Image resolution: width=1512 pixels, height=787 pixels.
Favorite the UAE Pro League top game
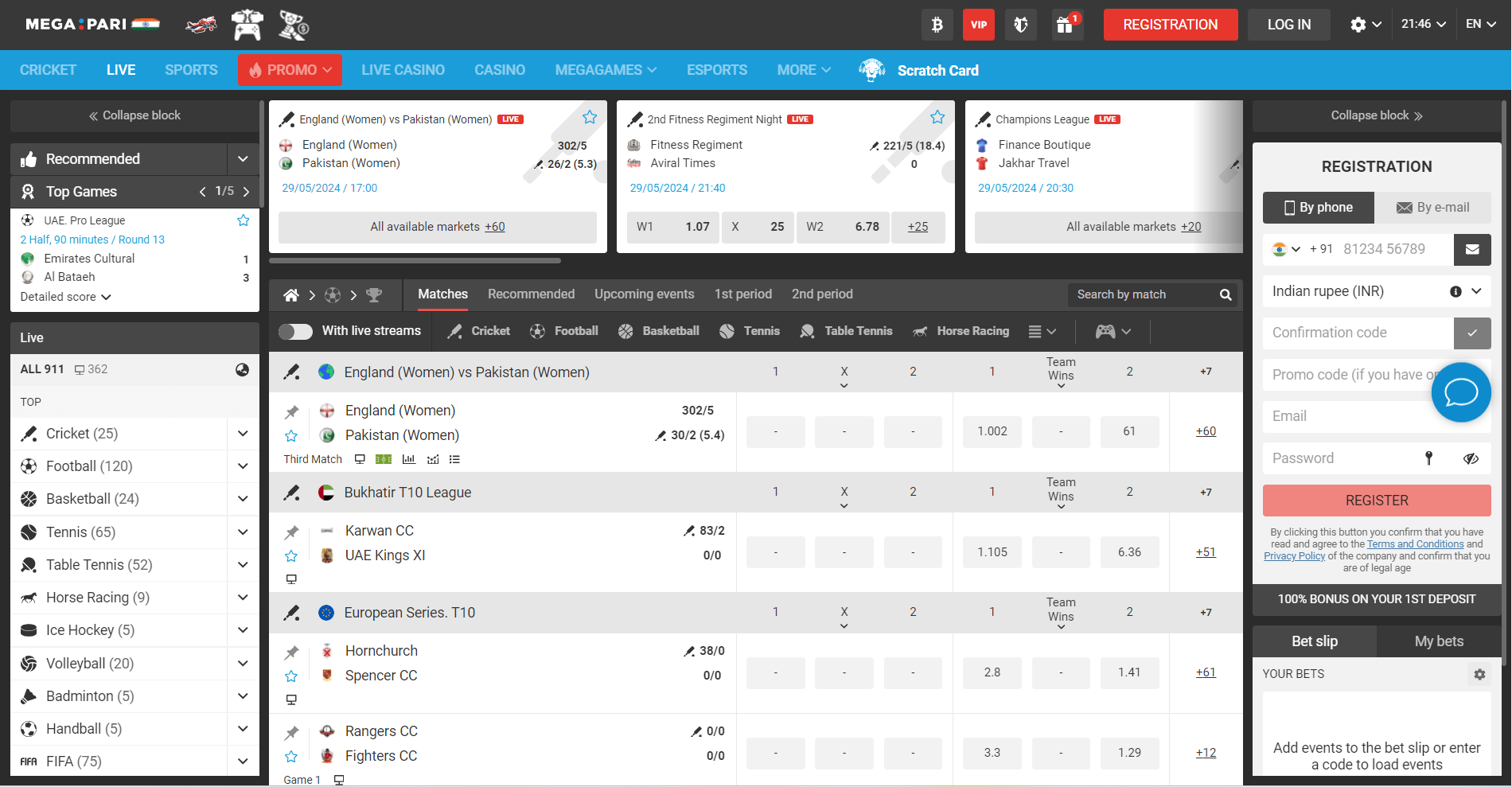click(244, 220)
